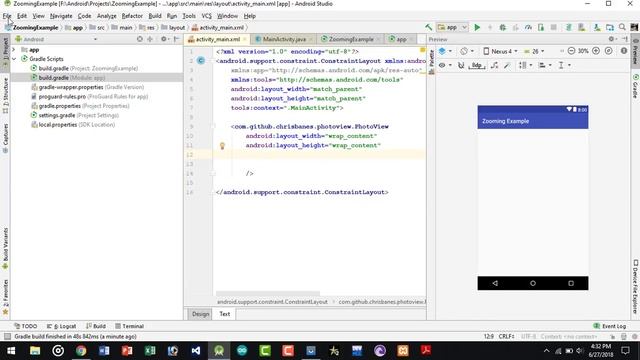Toggle the Gradle tool window side tab
Screen dimensions: 640x360
pos(635,87)
